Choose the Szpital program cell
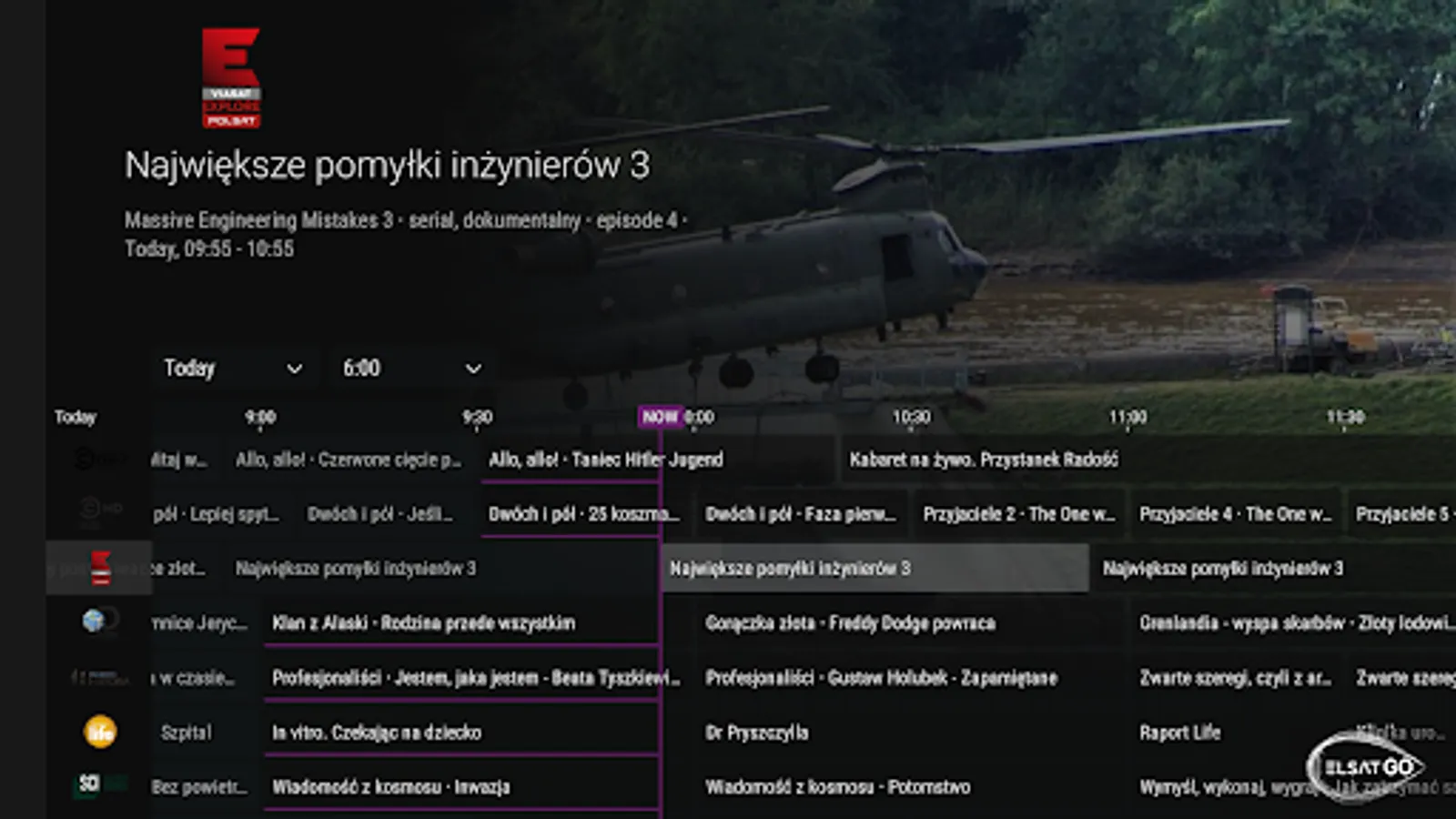The width and height of the screenshot is (1456, 819). [207, 733]
